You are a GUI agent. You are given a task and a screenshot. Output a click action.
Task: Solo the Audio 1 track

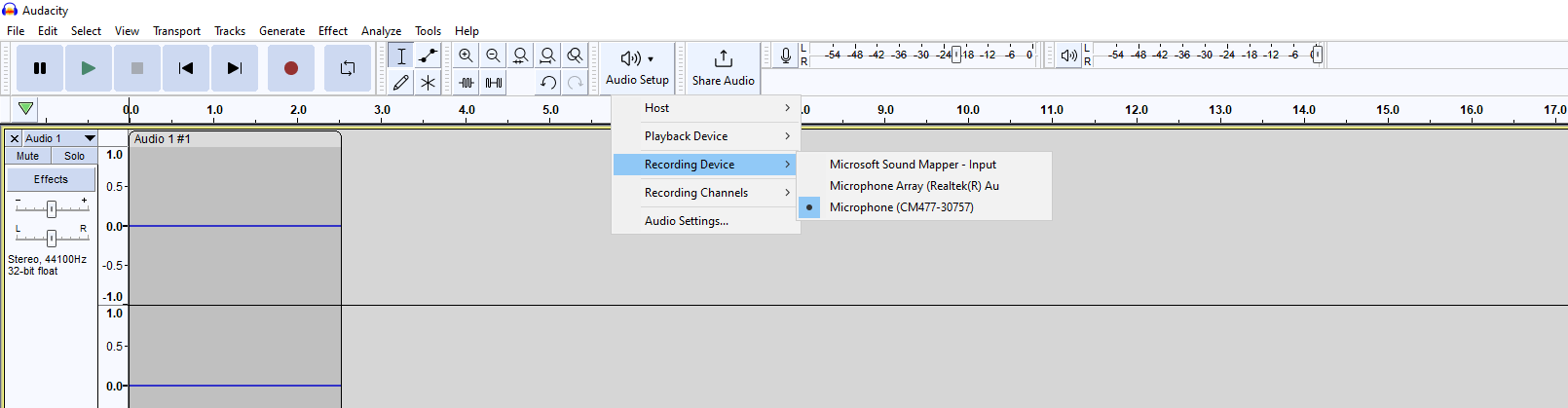[x=75, y=156]
